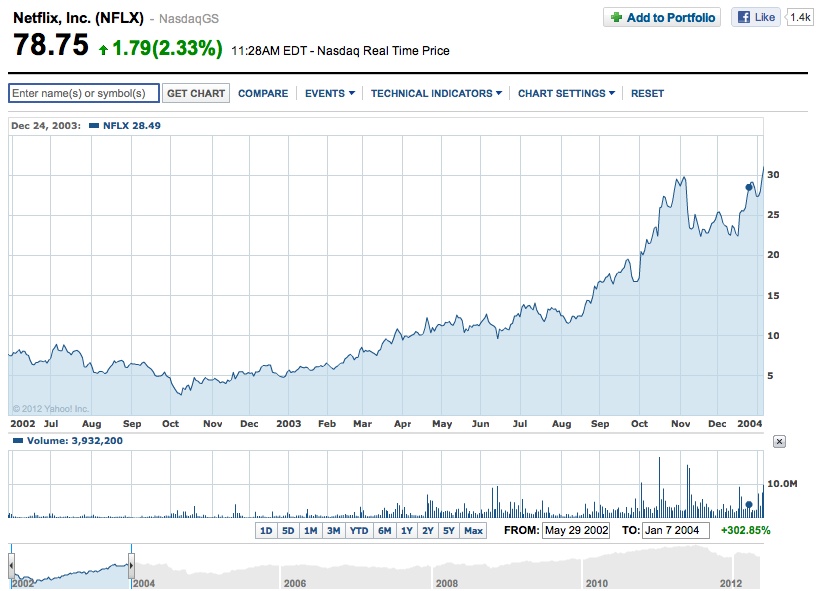Image resolution: width=816 pixels, height=591 pixels.
Task: Click the Netflix, Inc. (NFLX) title
Action: pyautogui.click(x=78, y=18)
